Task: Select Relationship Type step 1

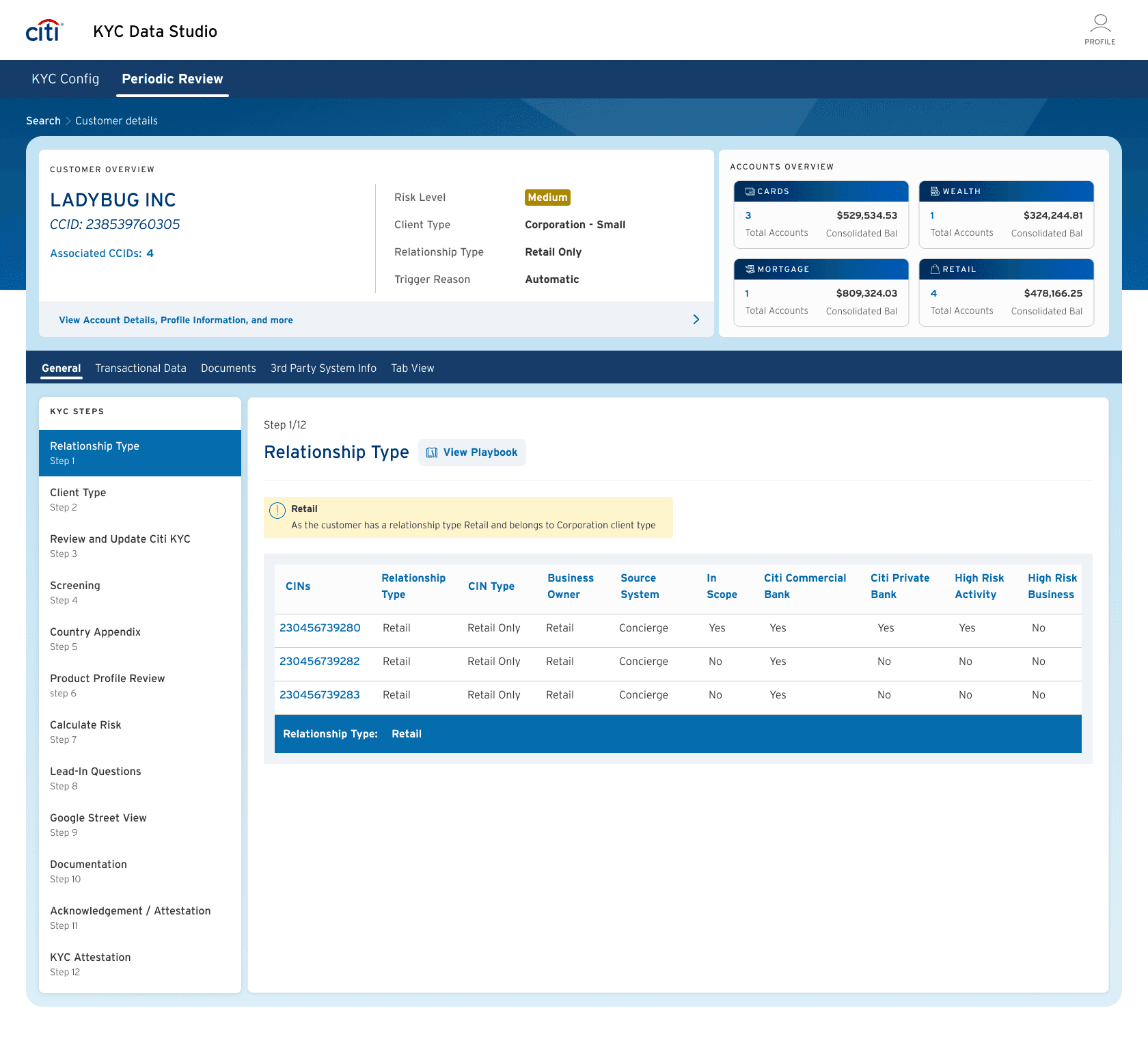Action: (x=140, y=453)
